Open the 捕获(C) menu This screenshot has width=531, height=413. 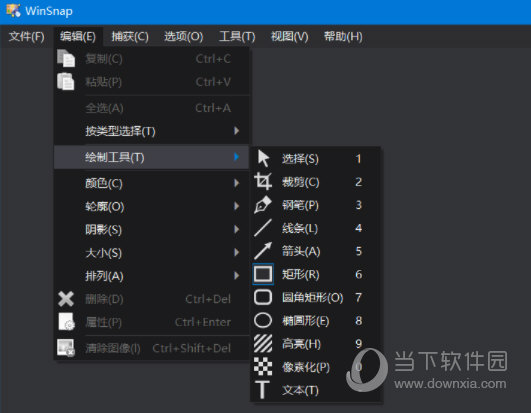point(130,36)
